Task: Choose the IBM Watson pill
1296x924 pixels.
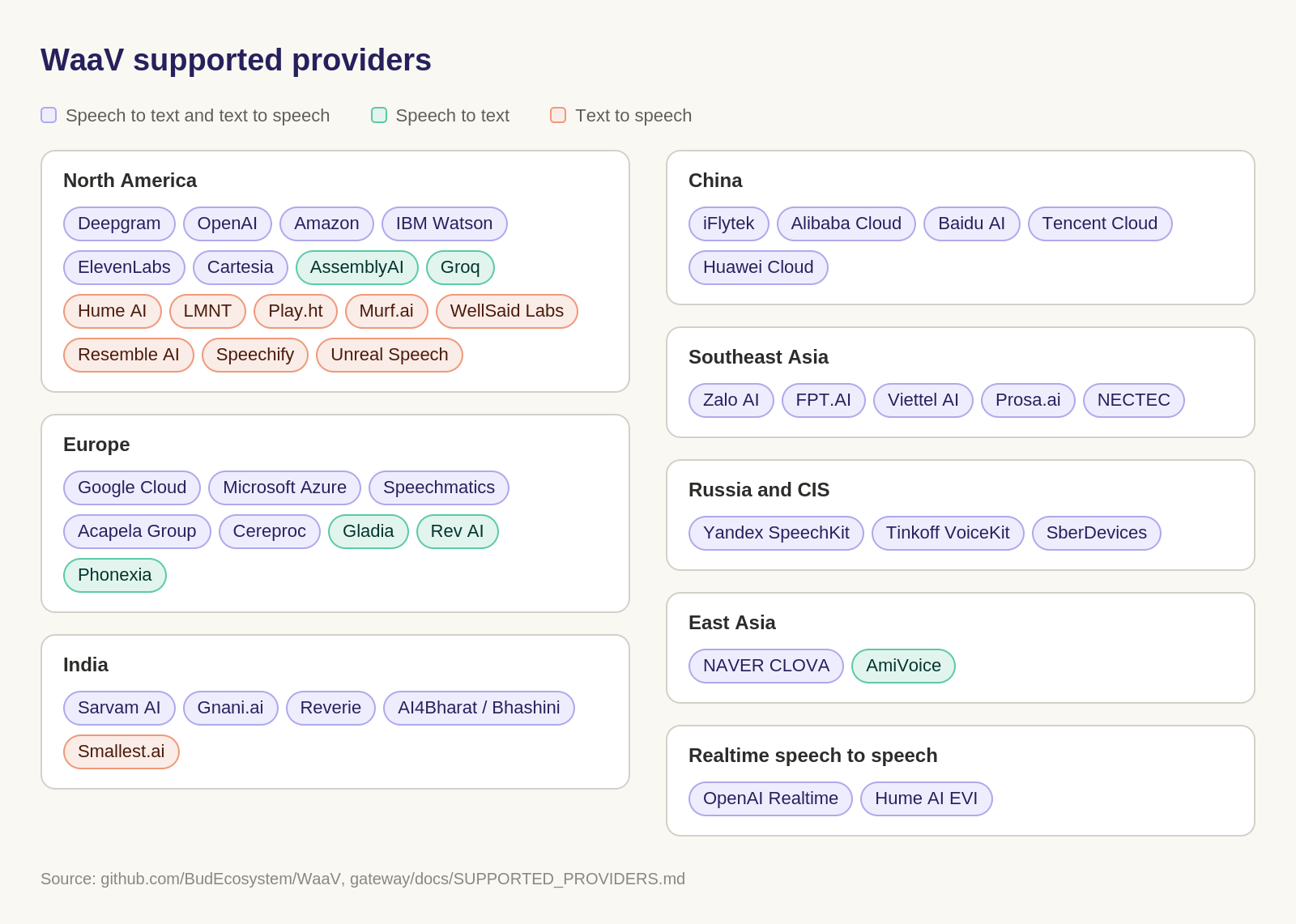Action: [445, 224]
